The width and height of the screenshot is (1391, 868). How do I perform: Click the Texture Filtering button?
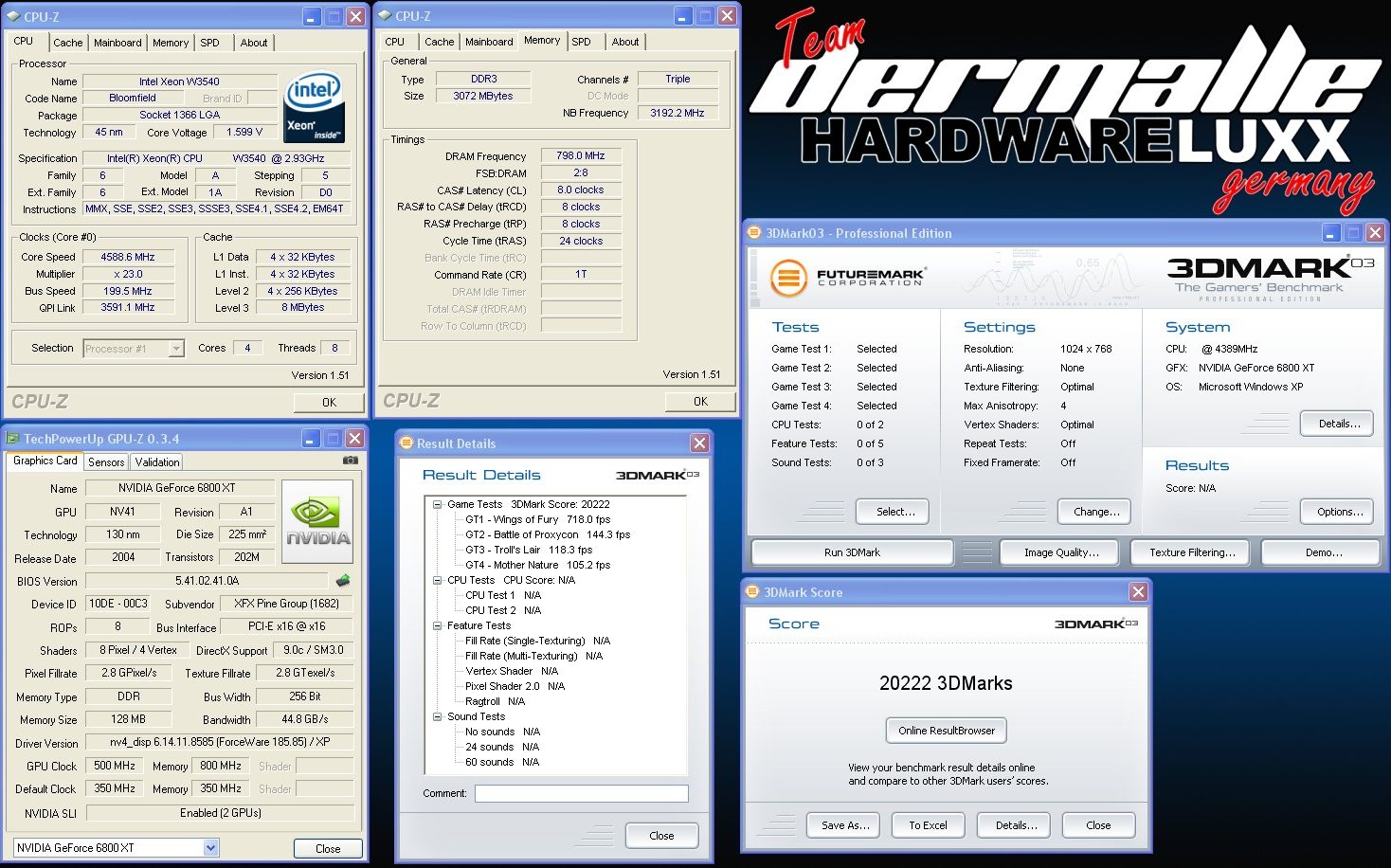tap(1191, 552)
